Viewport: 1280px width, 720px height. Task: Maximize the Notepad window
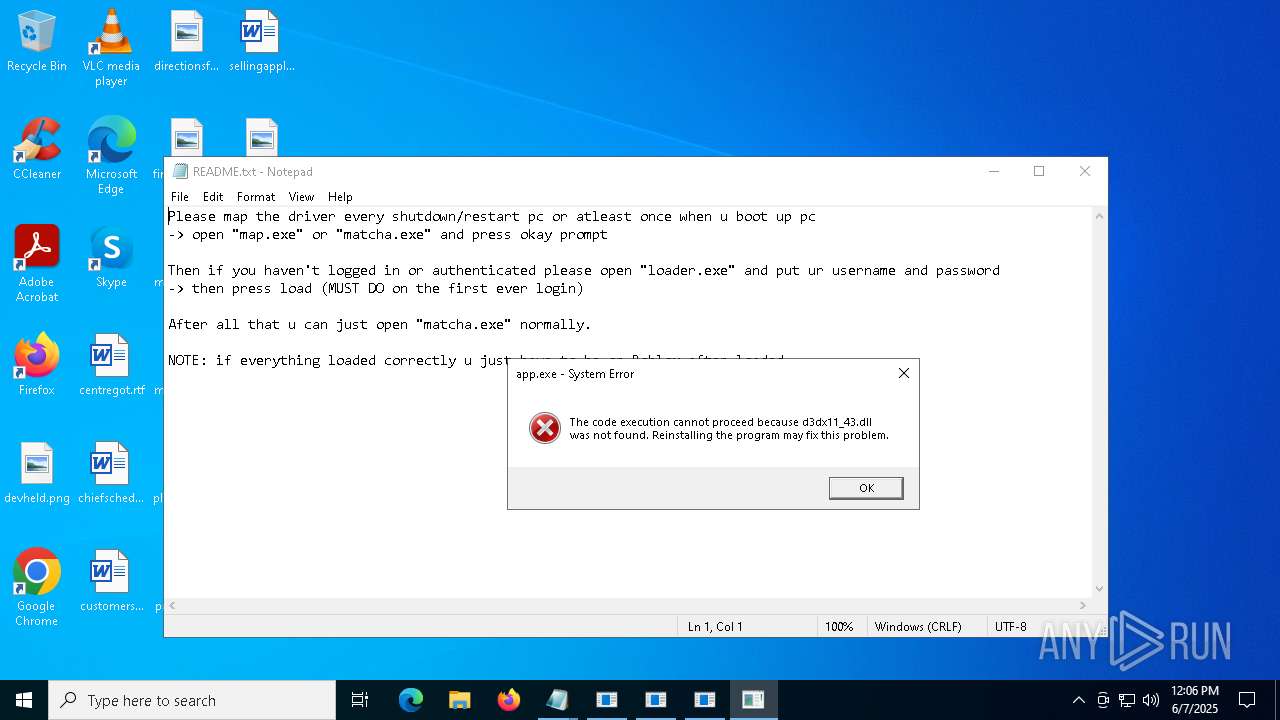coord(1039,171)
